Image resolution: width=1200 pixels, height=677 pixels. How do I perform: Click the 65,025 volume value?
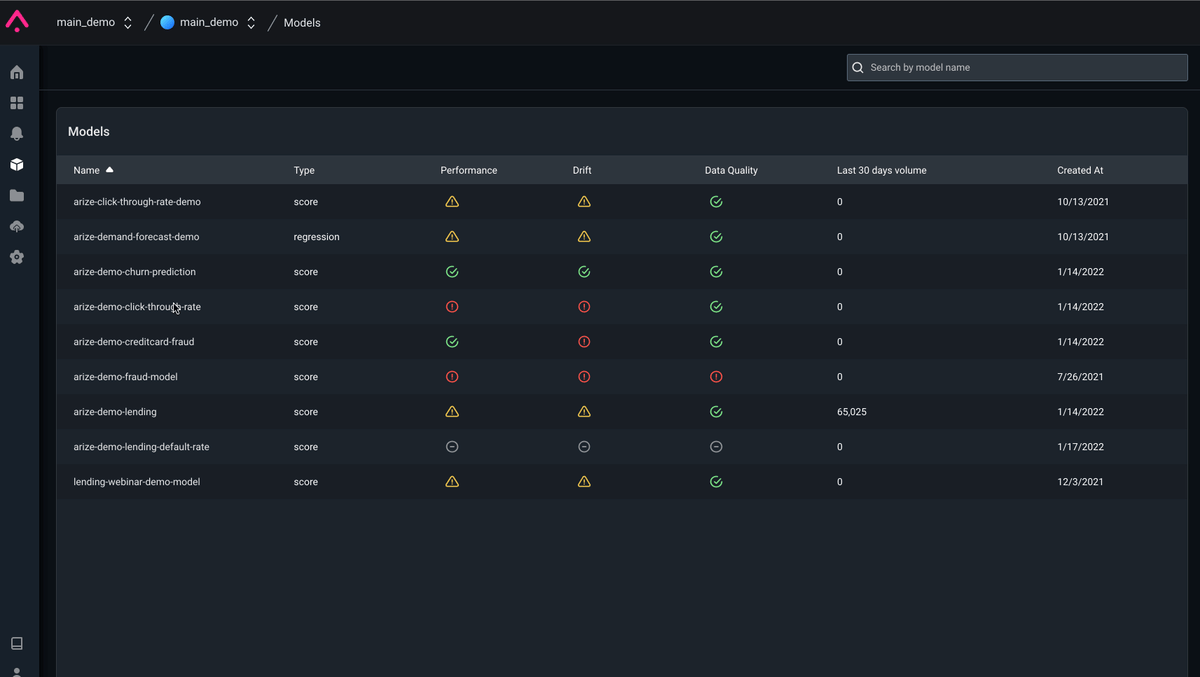(x=852, y=412)
